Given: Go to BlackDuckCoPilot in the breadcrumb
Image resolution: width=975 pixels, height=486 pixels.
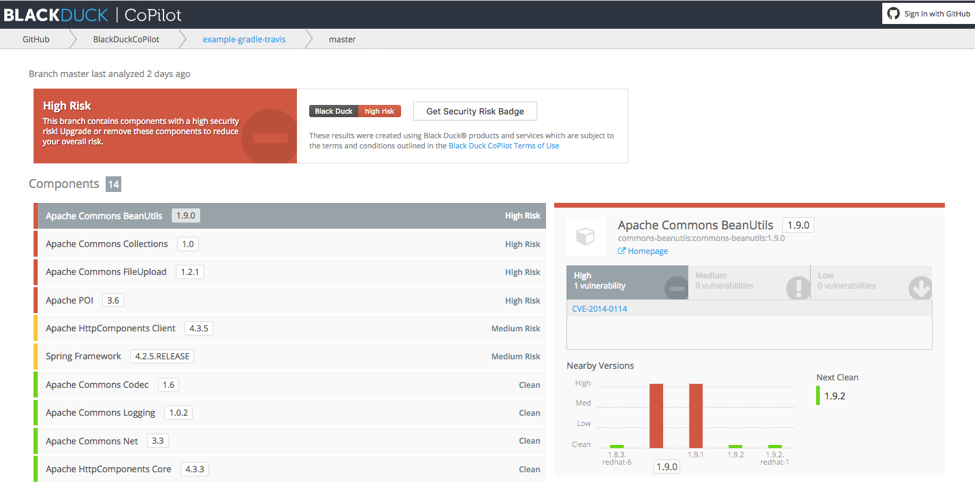Looking at the screenshot, I should click(x=126, y=39).
